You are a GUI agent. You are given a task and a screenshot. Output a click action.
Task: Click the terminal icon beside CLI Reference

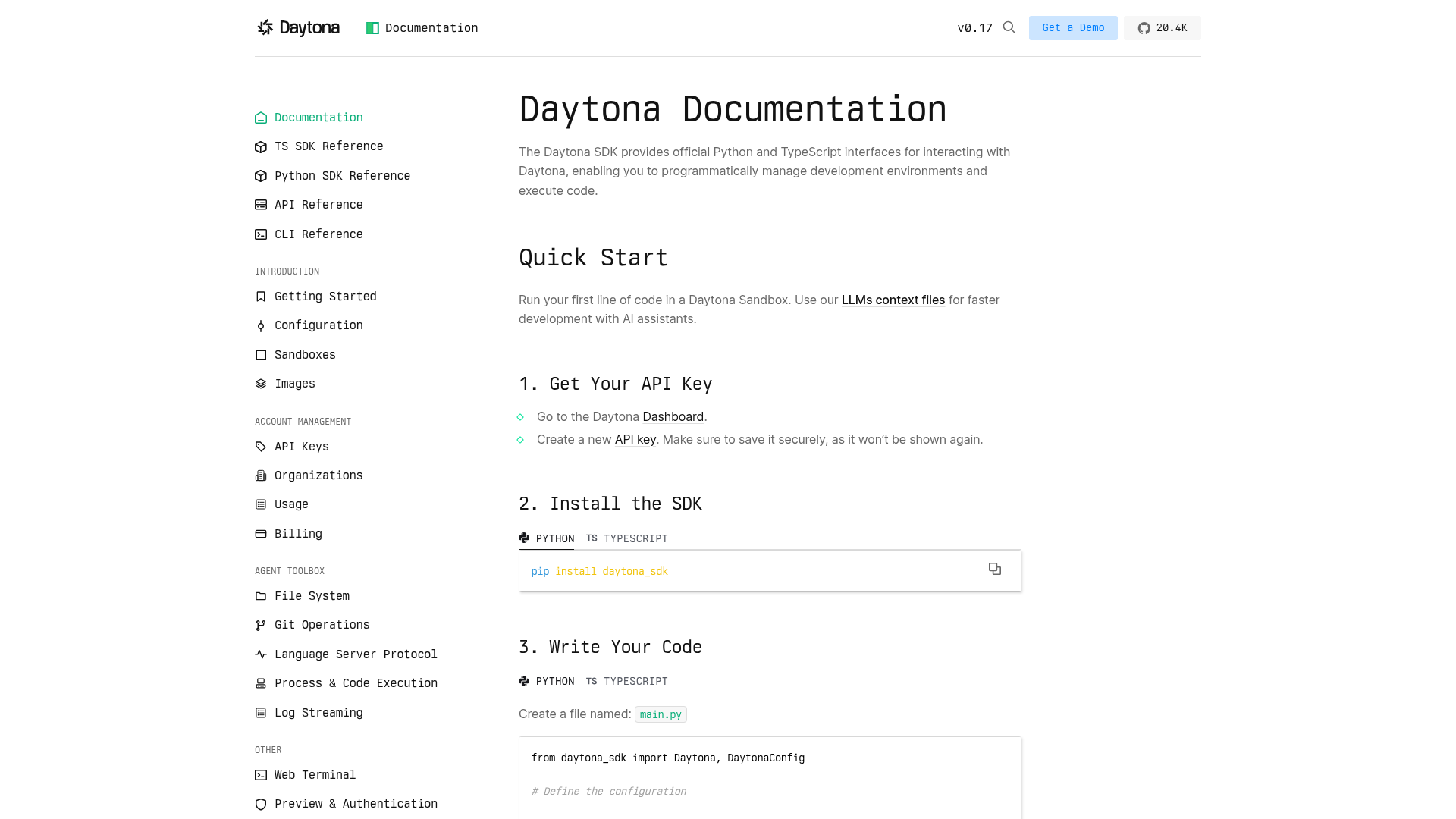pos(261,234)
